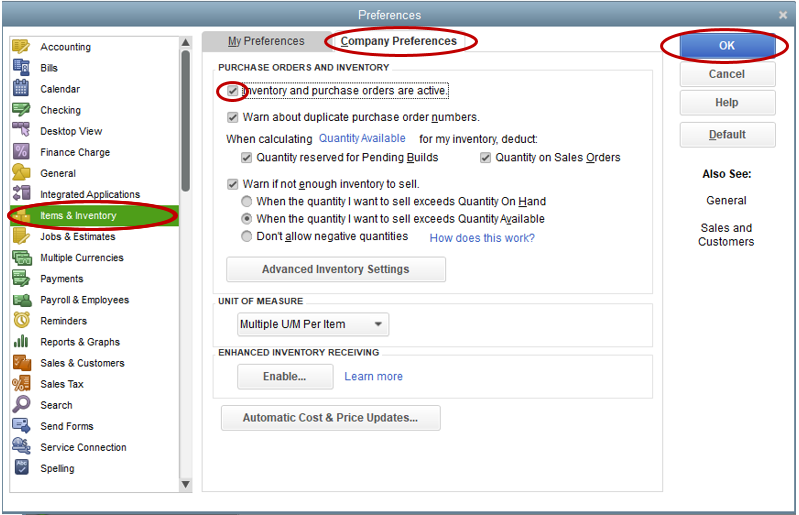Click the Bills icon in sidebar
Viewport: 799px width, 515px height.
click(21, 67)
